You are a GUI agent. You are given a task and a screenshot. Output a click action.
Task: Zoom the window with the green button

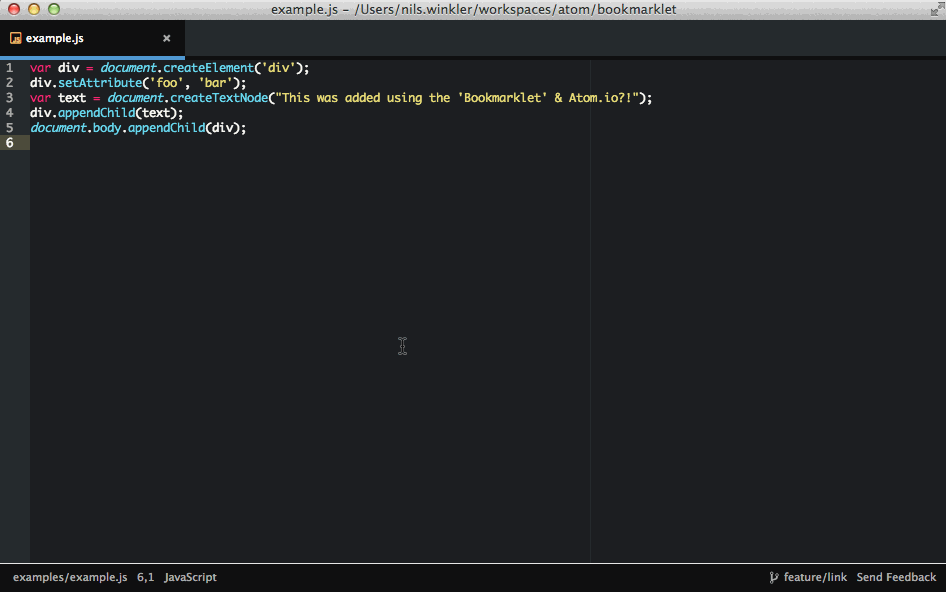[x=54, y=9]
